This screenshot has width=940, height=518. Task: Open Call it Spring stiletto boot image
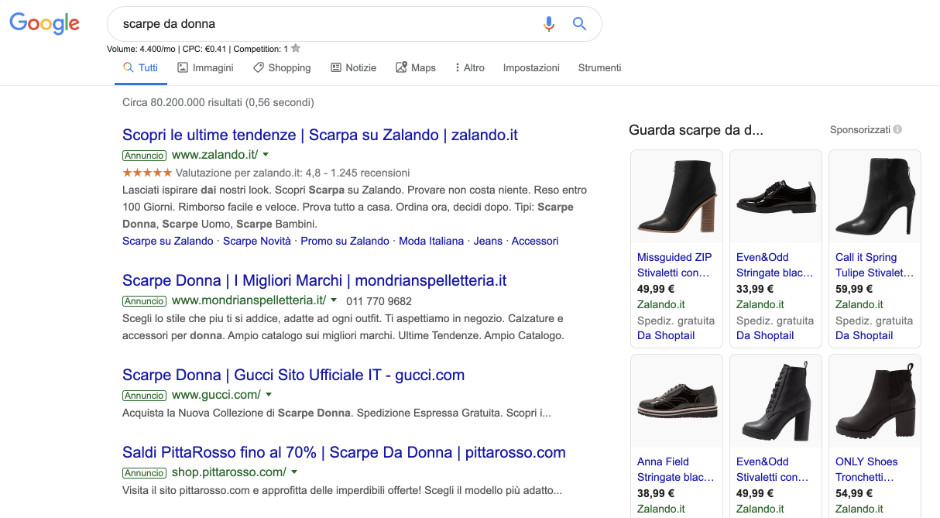coord(875,197)
